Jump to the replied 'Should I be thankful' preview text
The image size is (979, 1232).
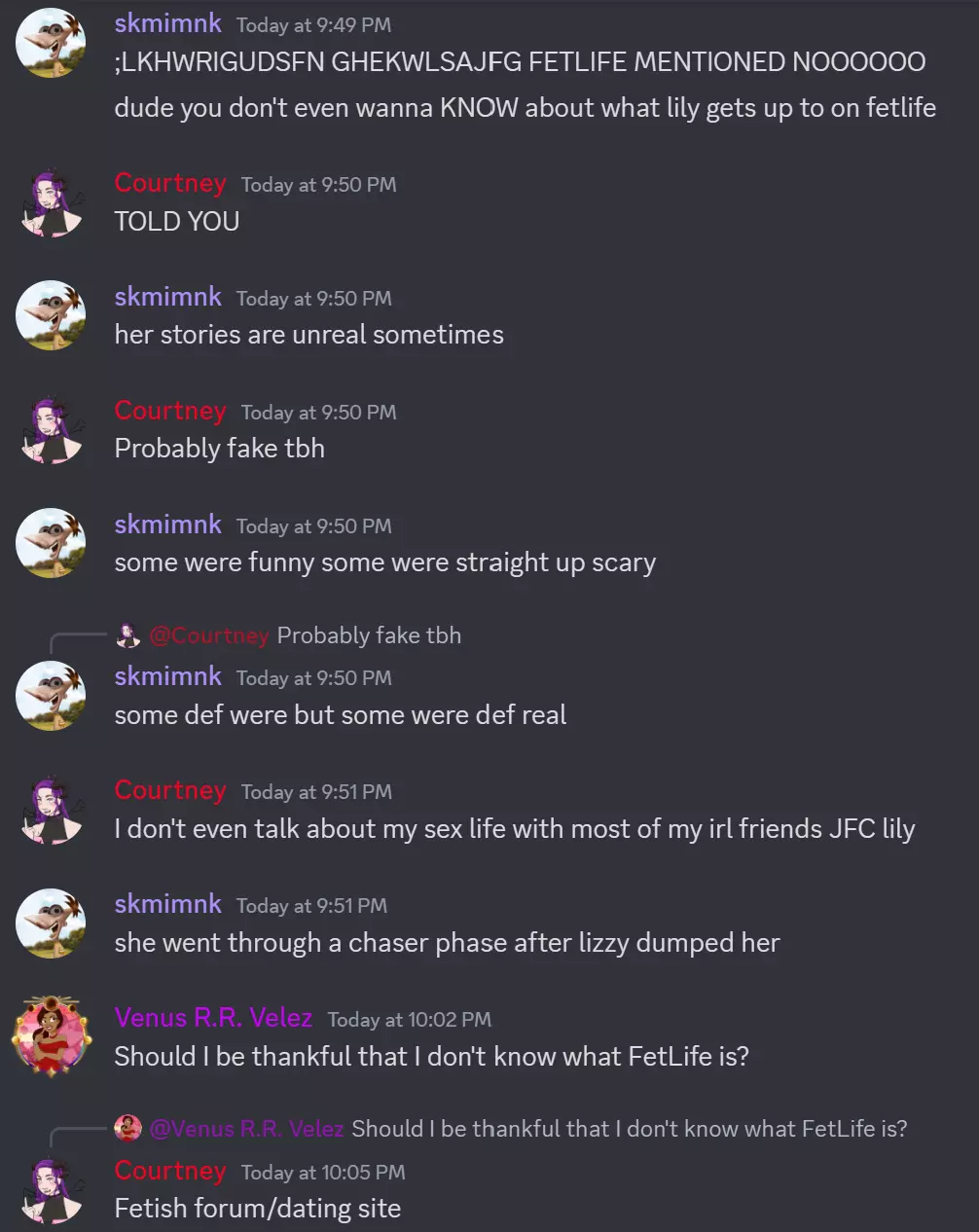629,1129
